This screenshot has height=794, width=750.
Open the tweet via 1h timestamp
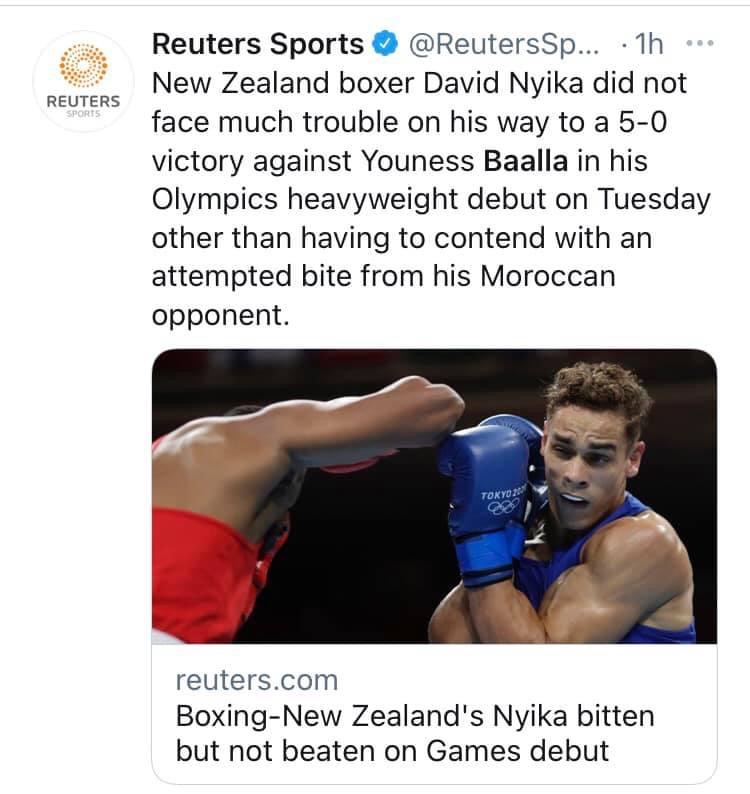coord(649,45)
